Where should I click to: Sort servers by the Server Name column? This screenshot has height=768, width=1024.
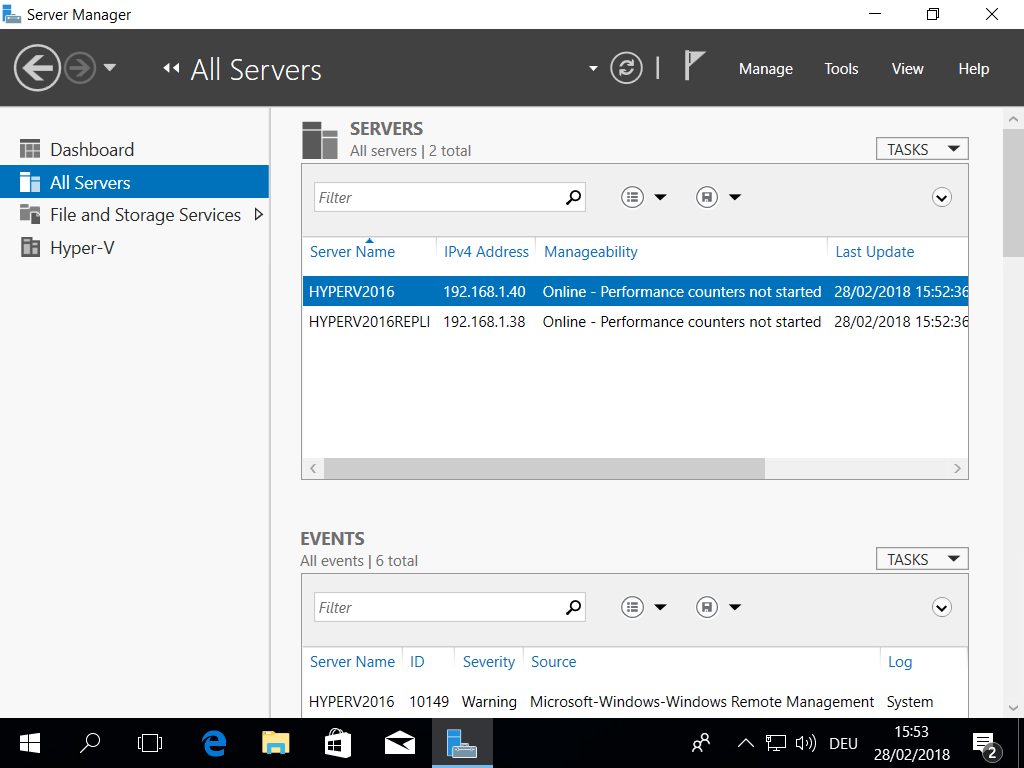351,251
